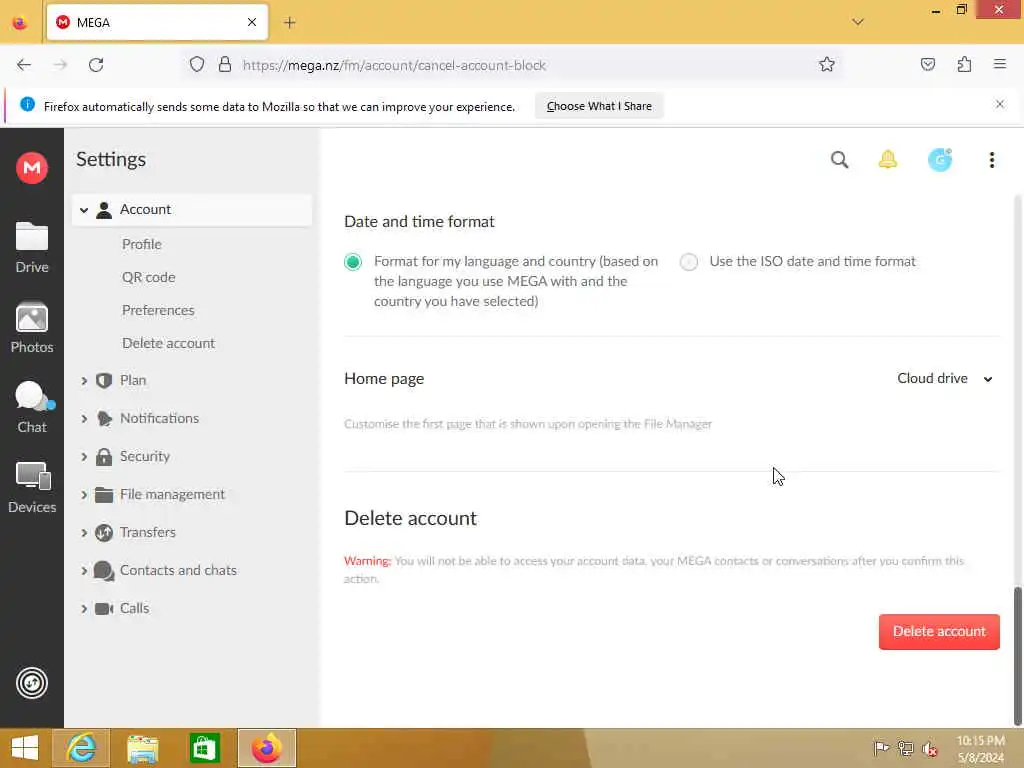
Task: Open the Home page Cloud drive dropdown
Action: tap(944, 379)
